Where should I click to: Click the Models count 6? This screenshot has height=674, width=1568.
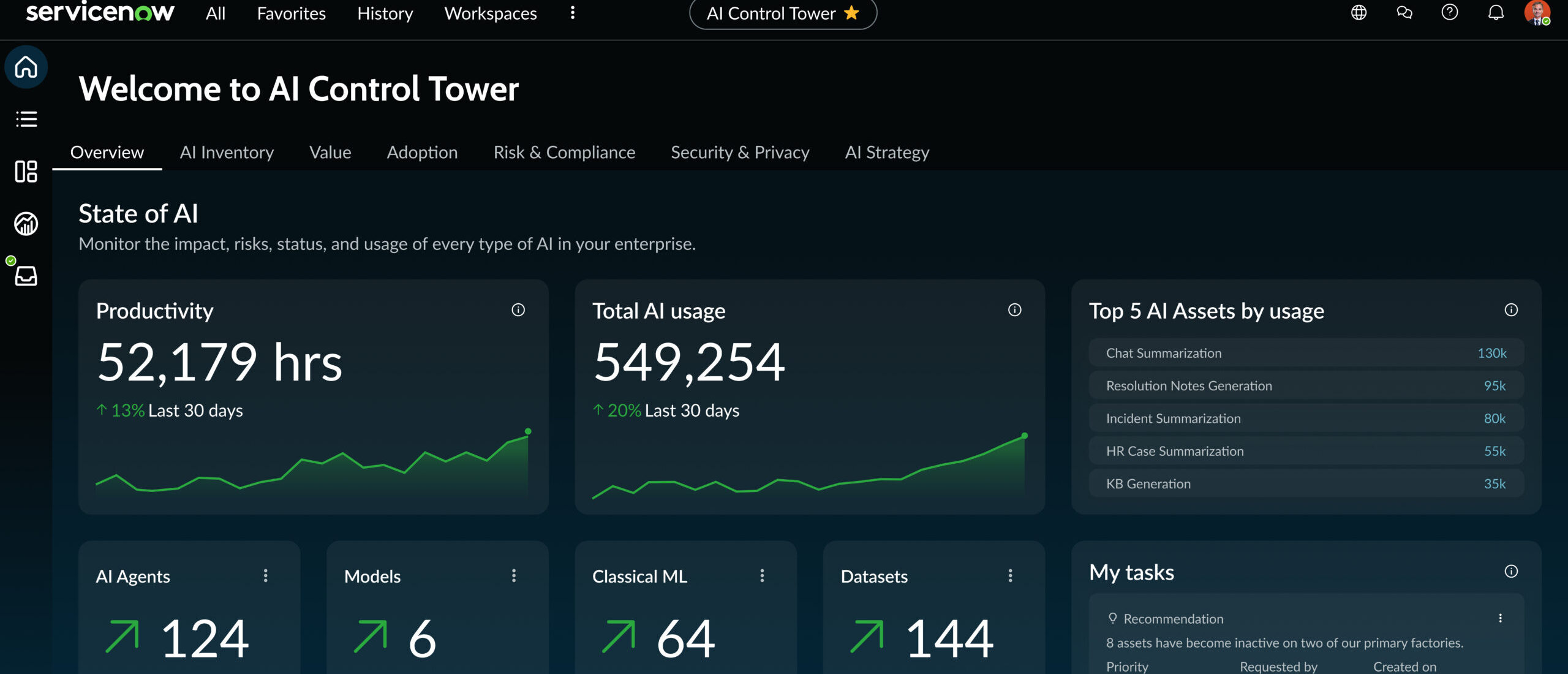(422, 638)
